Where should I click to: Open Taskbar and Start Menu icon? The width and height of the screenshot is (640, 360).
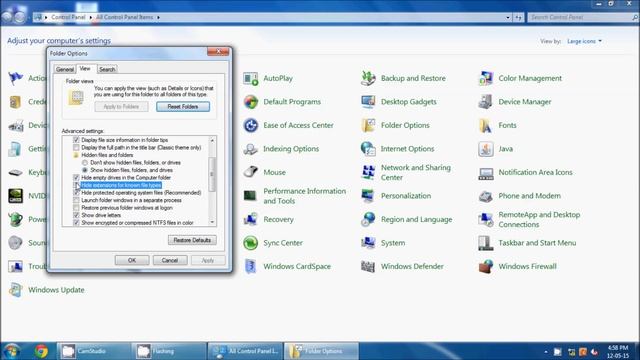(x=486, y=243)
